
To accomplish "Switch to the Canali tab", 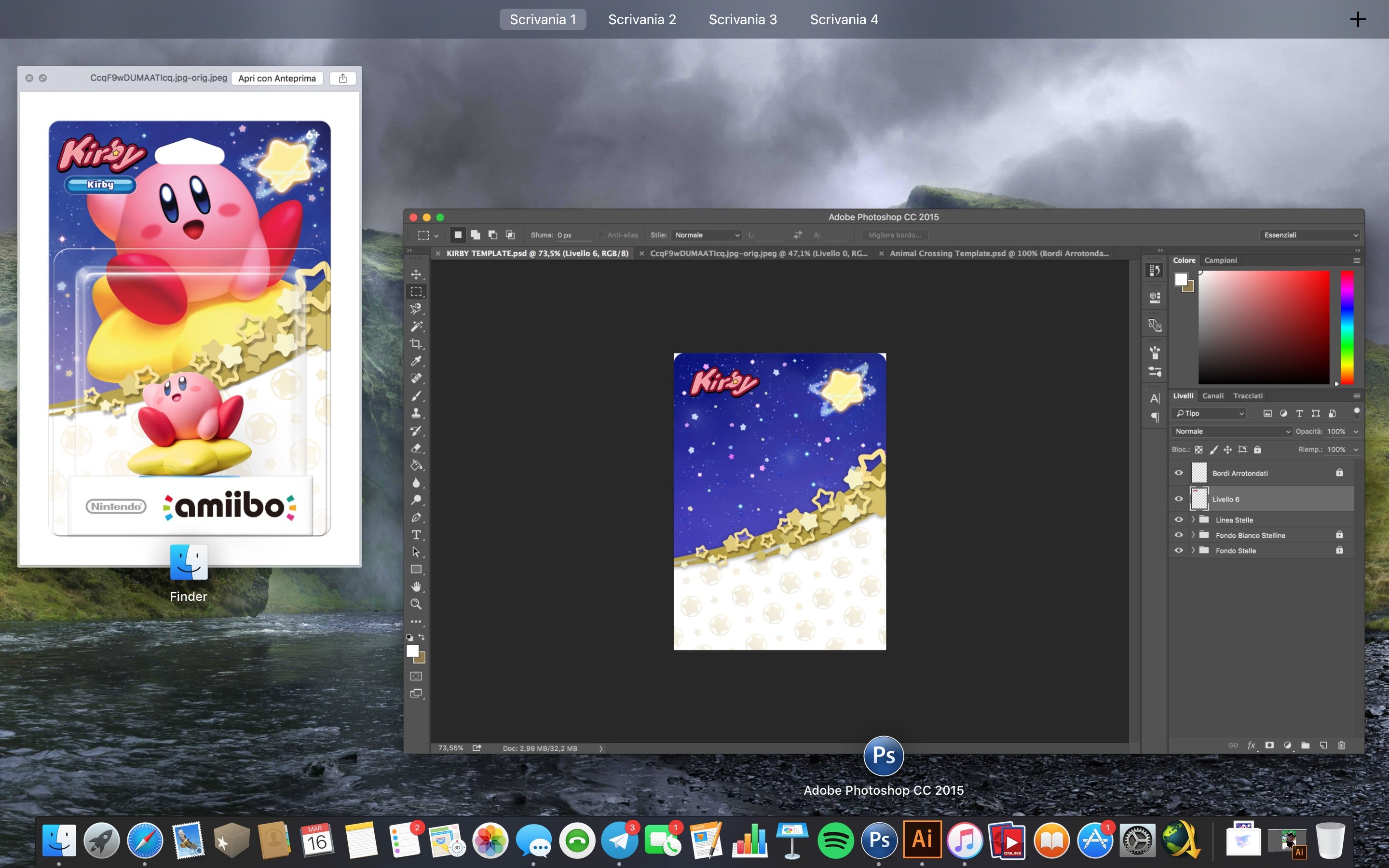I will 1213,395.
